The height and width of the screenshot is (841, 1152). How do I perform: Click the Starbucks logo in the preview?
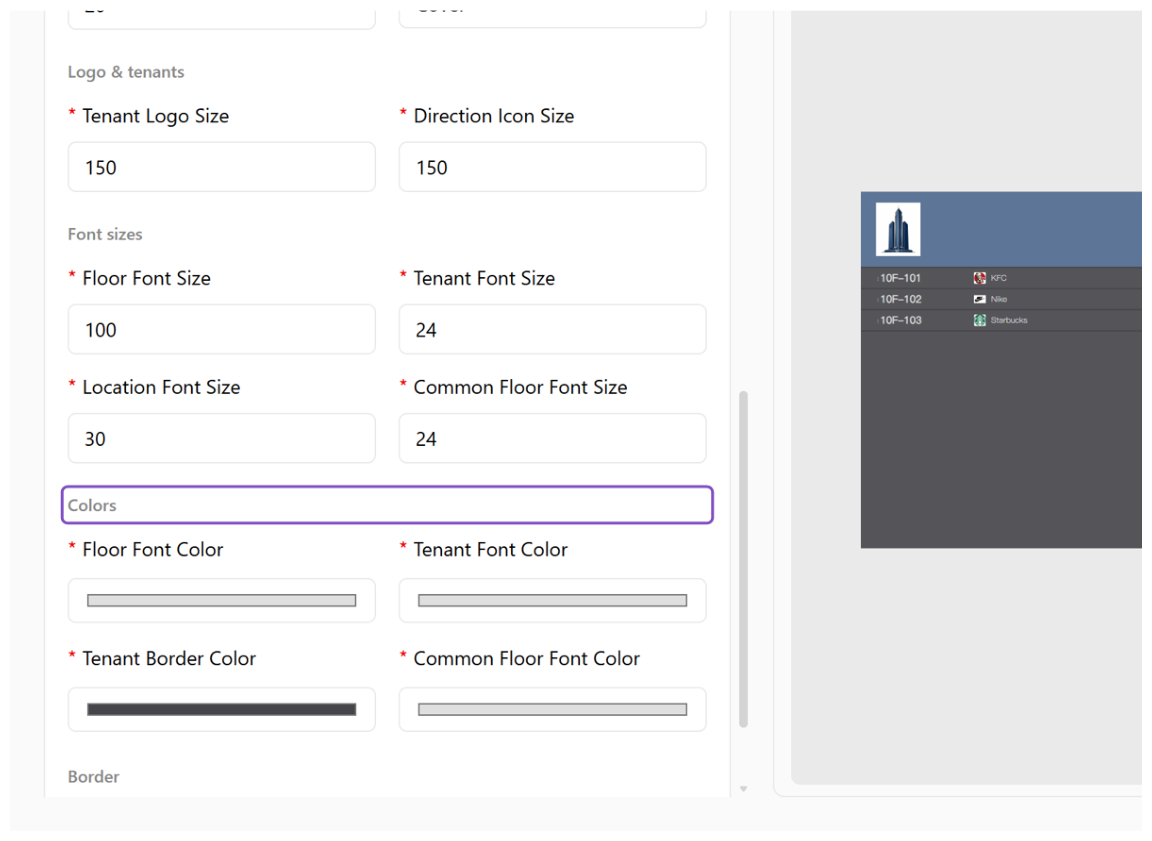tap(979, 320)
